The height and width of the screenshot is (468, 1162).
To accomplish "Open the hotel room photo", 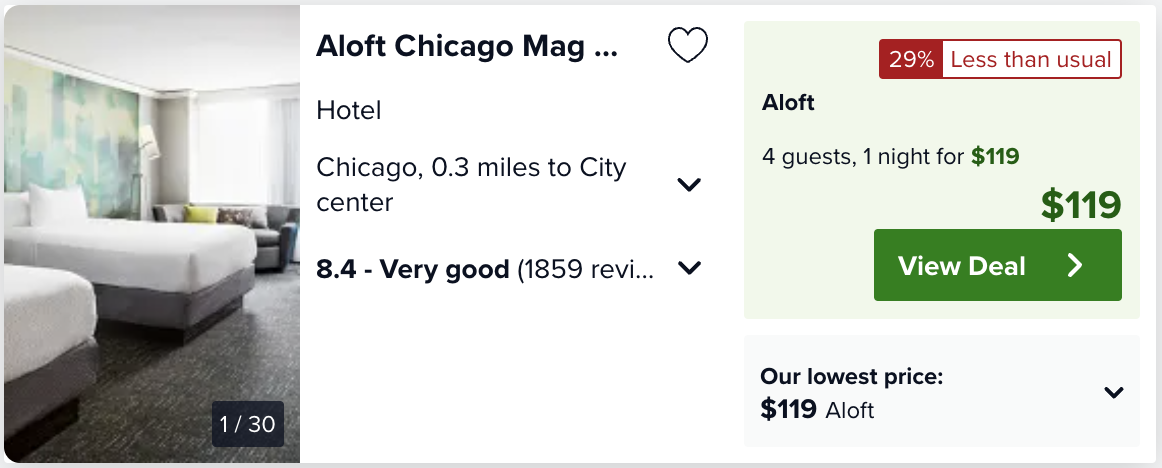I will 152,234.
